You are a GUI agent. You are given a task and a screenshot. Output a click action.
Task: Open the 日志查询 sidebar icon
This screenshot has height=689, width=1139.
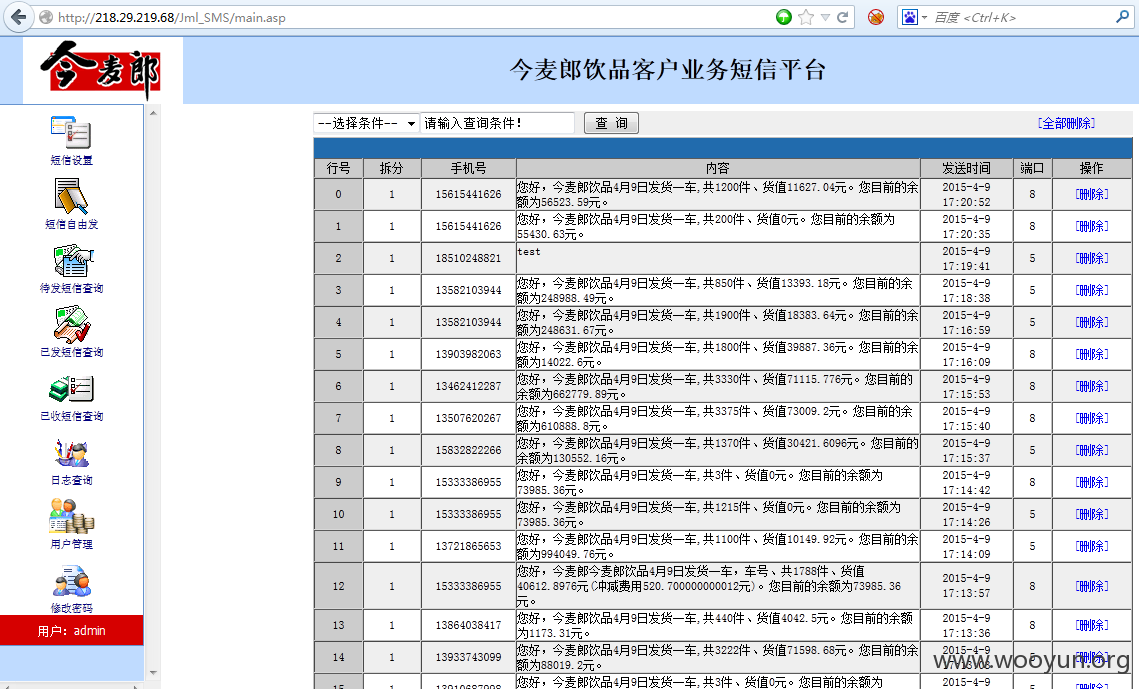click(x=71, y=454)
